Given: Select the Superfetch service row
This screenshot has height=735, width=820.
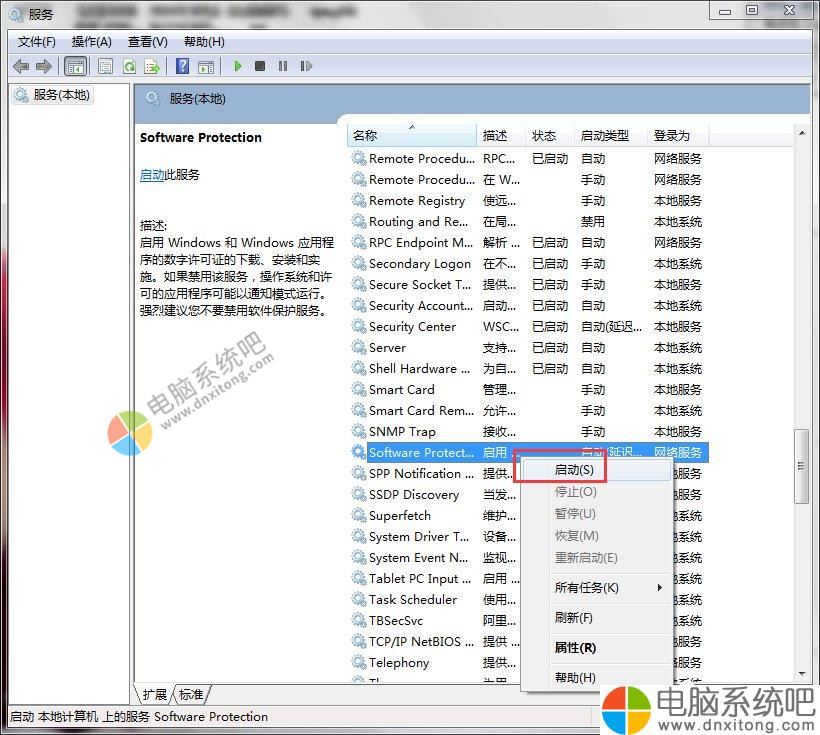Looking at the screenshot, I should pyautogui.click(x=435, y=516).
